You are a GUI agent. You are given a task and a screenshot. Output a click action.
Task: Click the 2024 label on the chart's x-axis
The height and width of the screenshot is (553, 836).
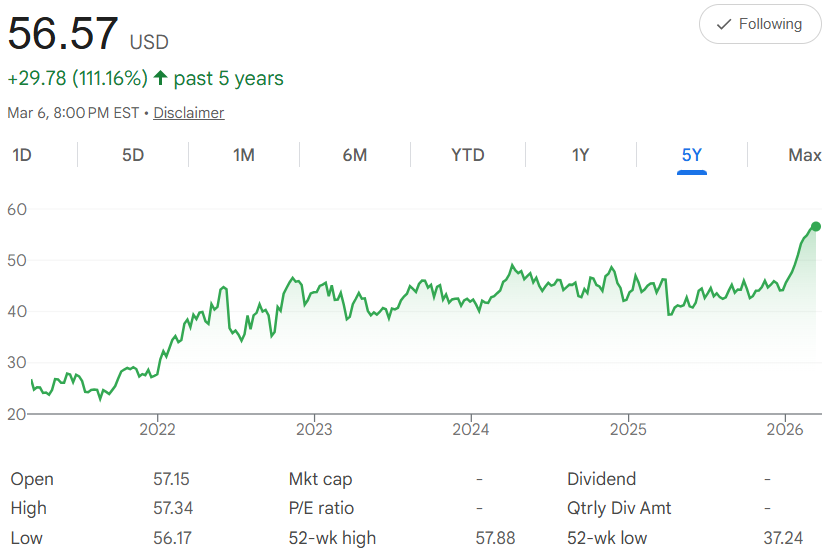click(470, 431)
